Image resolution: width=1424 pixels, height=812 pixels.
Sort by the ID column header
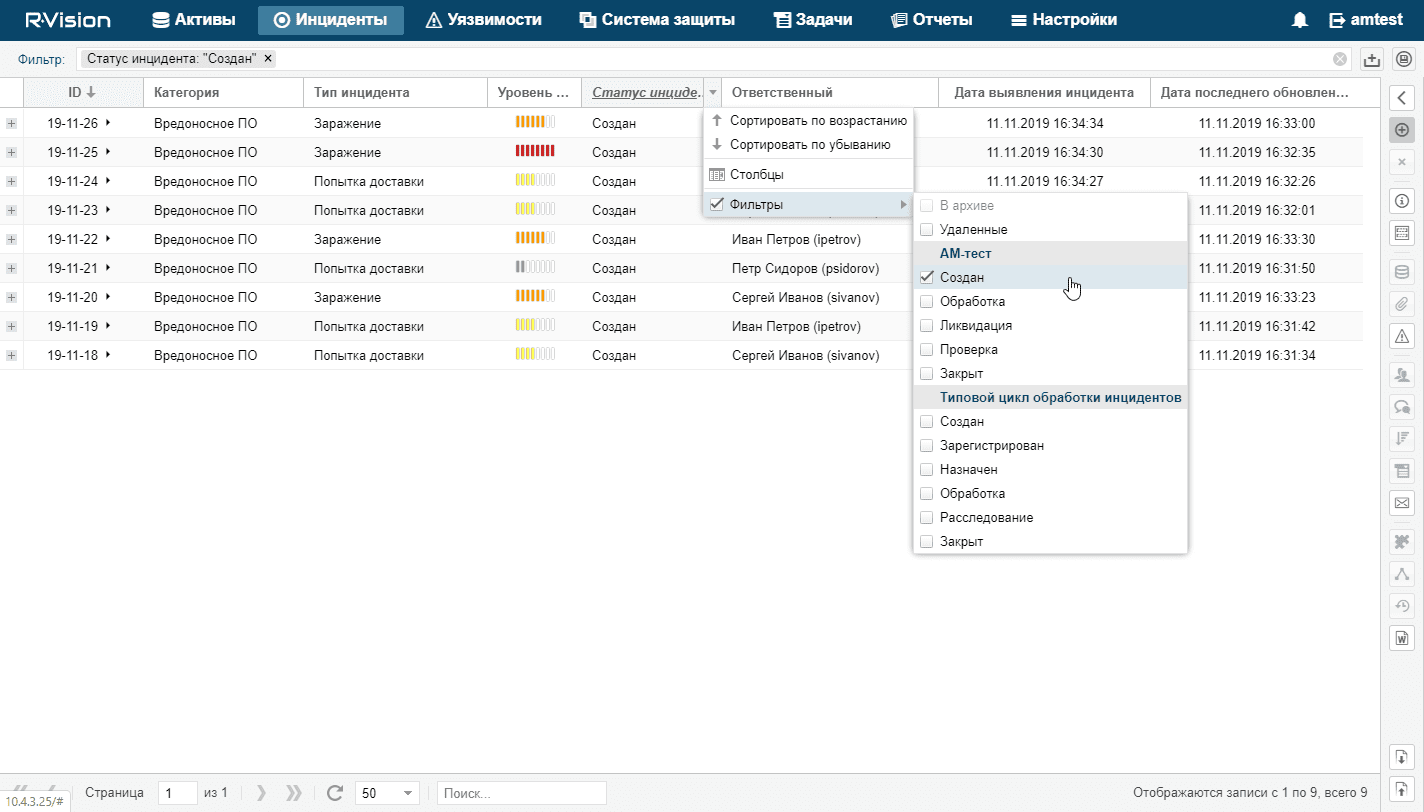click(83, 93)
